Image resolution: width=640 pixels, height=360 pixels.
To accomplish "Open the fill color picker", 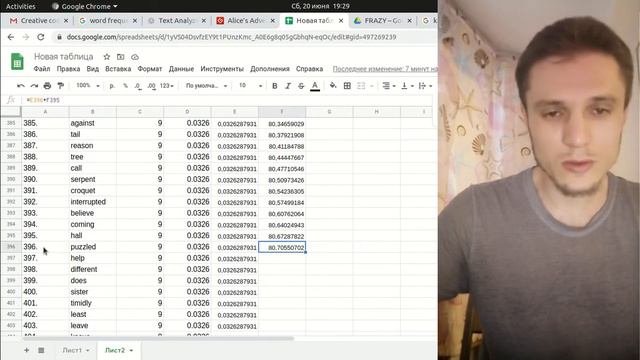I will tap(333, 85).
